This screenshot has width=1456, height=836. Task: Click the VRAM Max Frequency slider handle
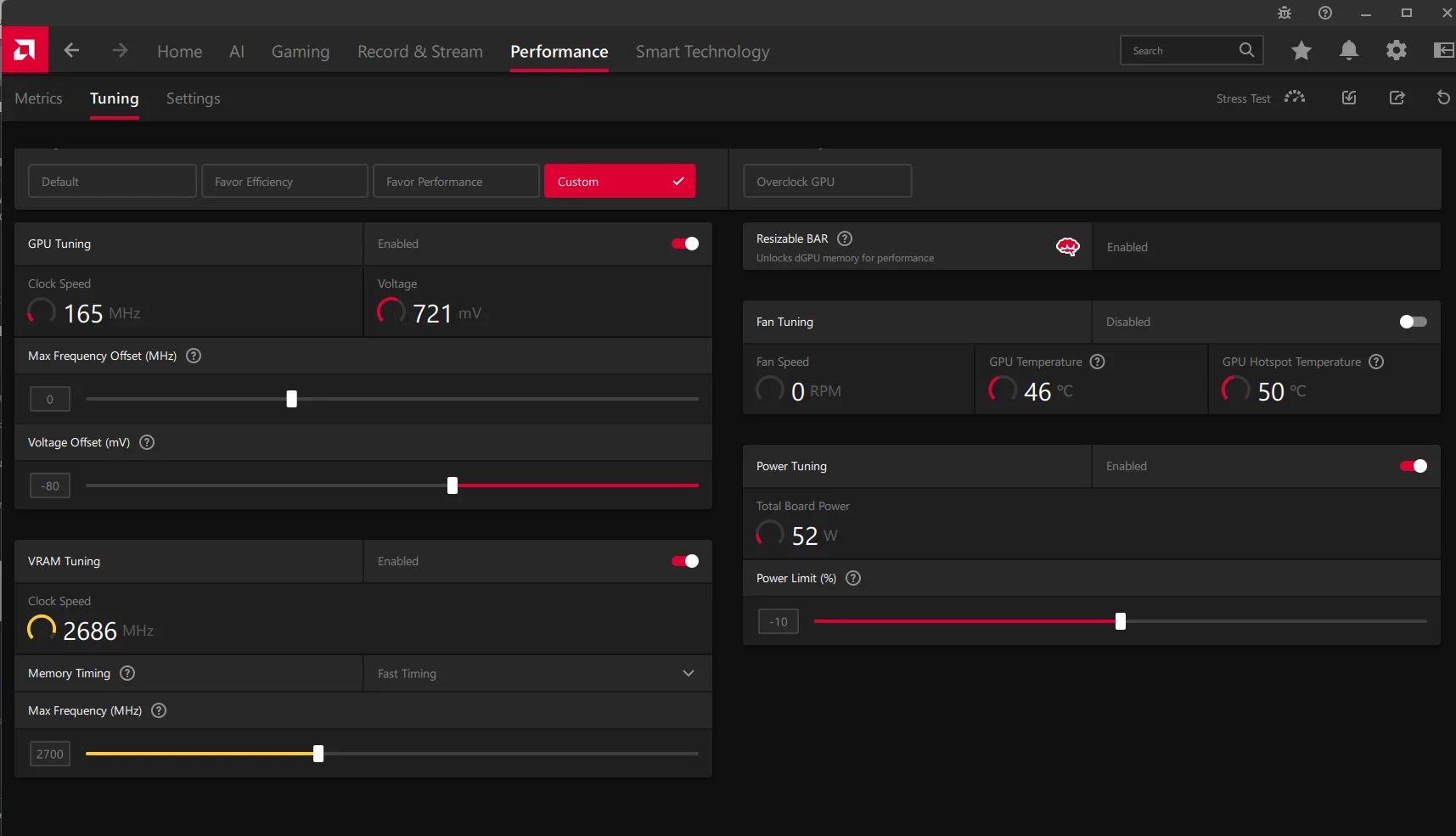(x=318, y=754)
